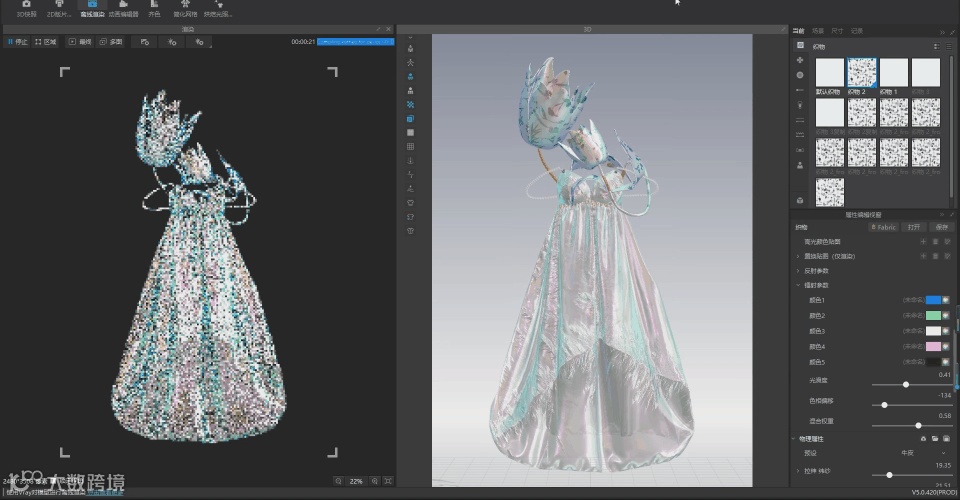Switch to the 尺寸 tab

click(837, 31)
